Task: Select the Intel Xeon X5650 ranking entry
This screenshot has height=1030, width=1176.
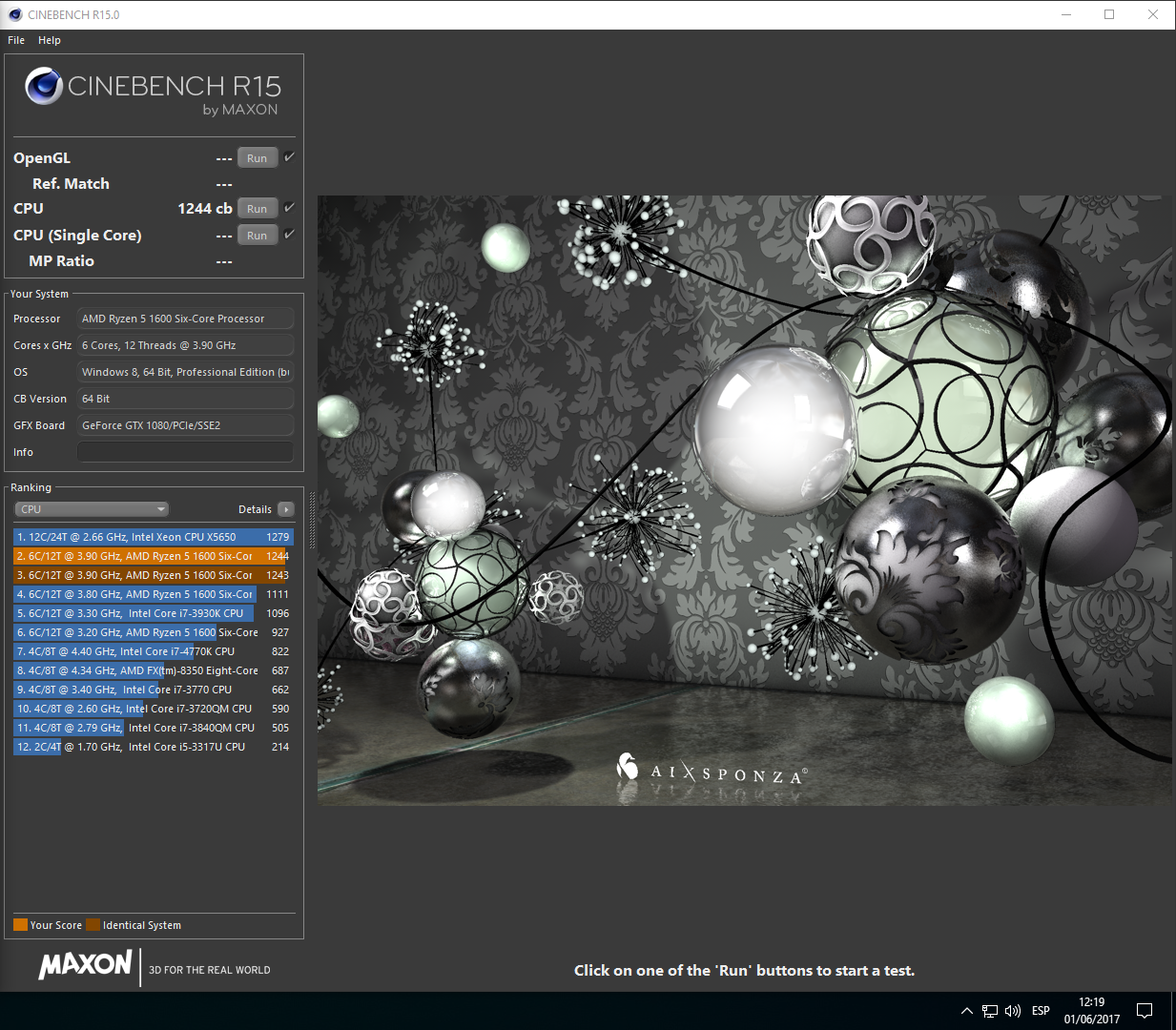Action: point(153,537)
